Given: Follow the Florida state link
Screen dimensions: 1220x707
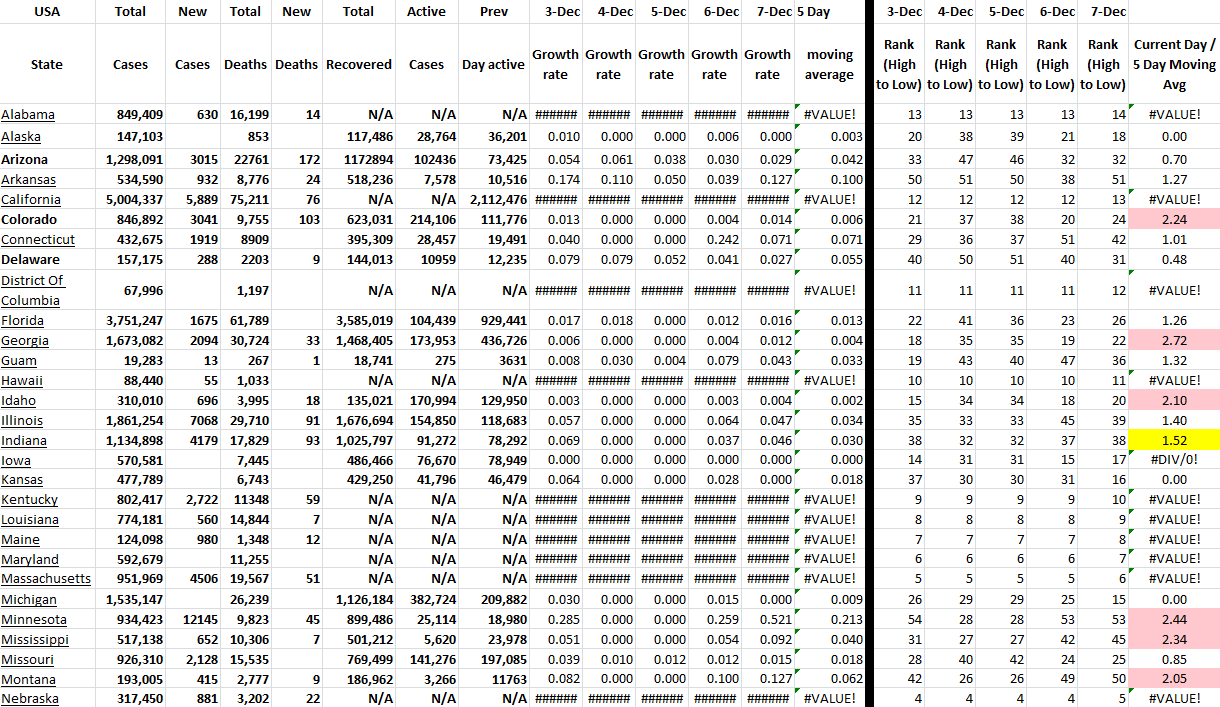Looking at the screenshot, I should click(22, 321).
